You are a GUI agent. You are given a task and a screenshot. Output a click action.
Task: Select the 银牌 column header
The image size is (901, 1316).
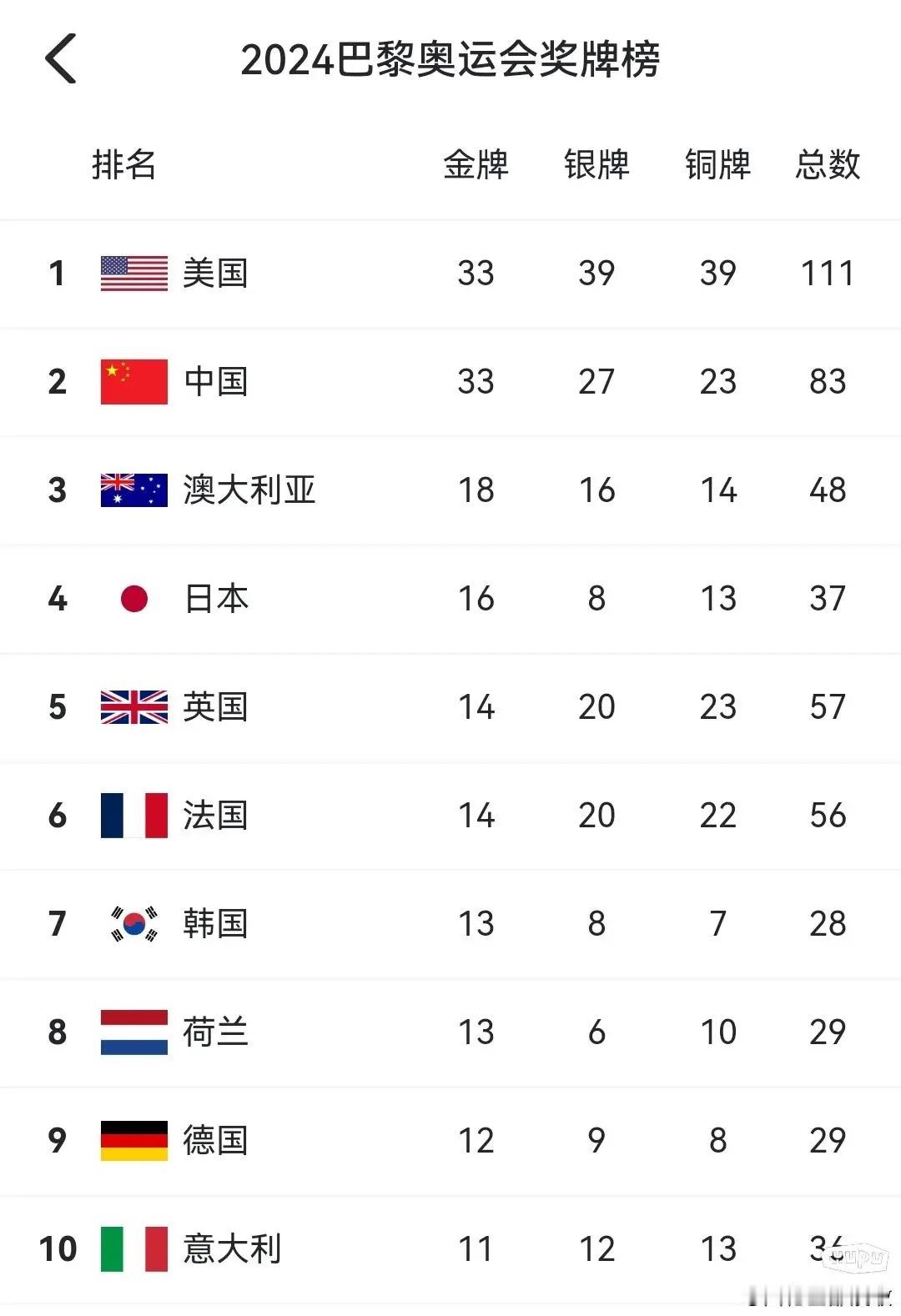(x=596, y=164)
